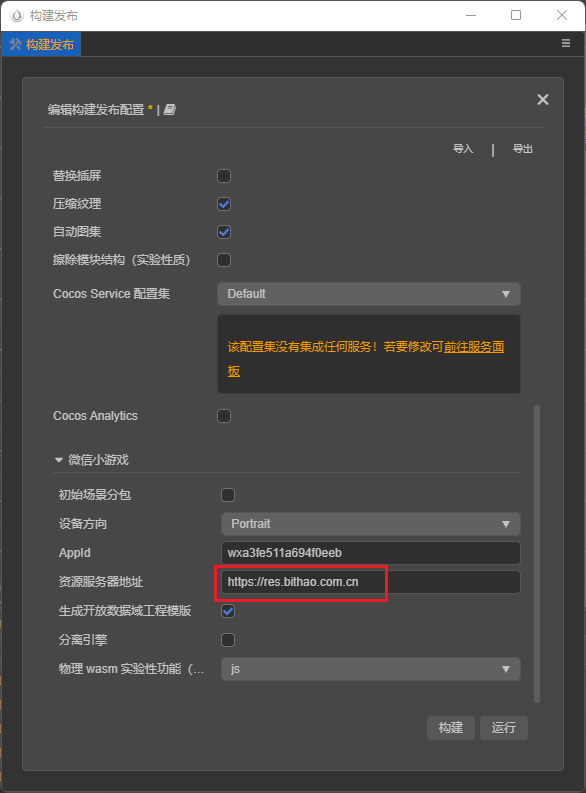
Task: Close the build configuration dialog with X
Action: tap(543, 100)
